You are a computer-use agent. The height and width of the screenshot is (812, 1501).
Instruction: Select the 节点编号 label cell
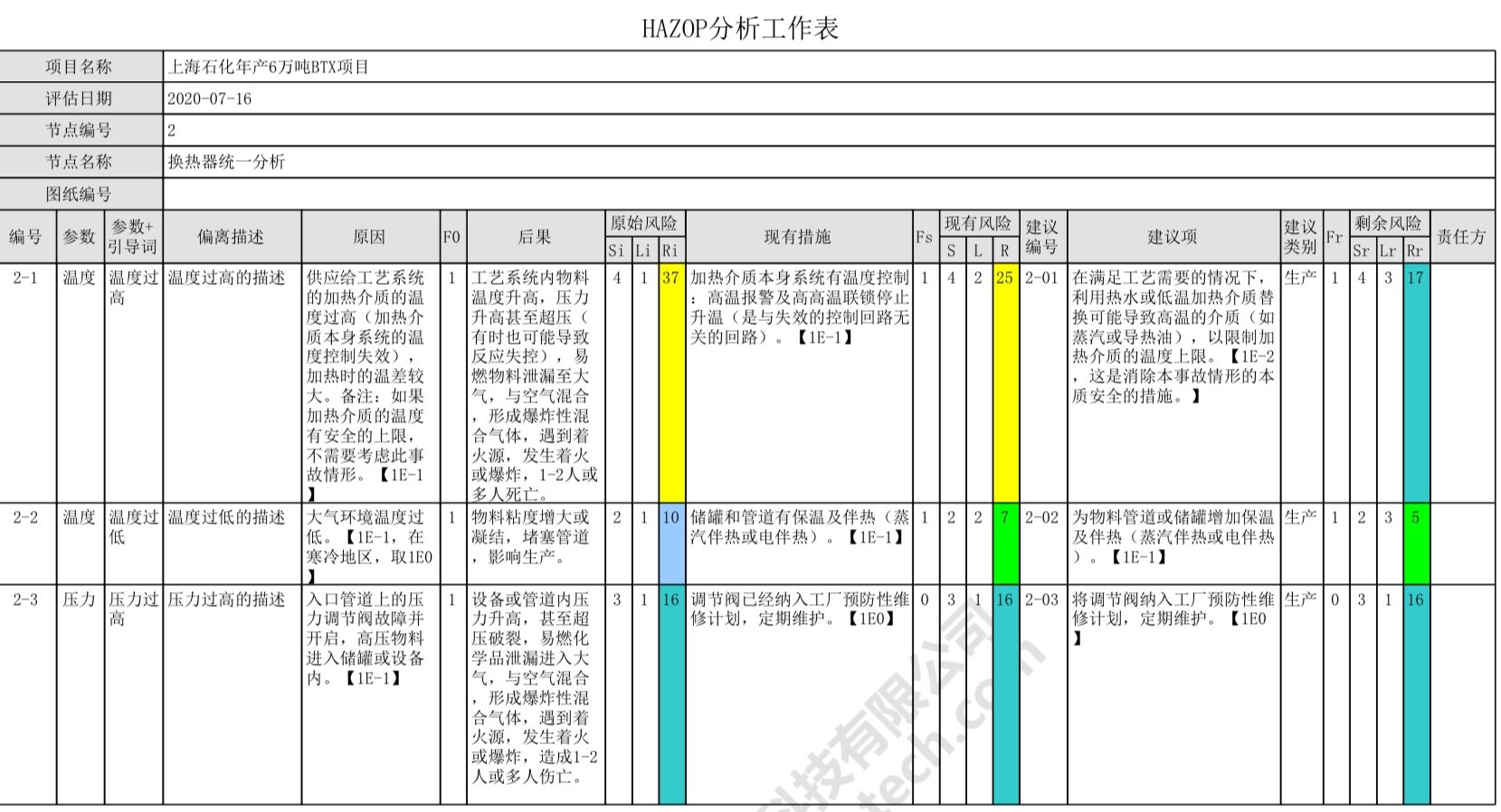(81, 130)
